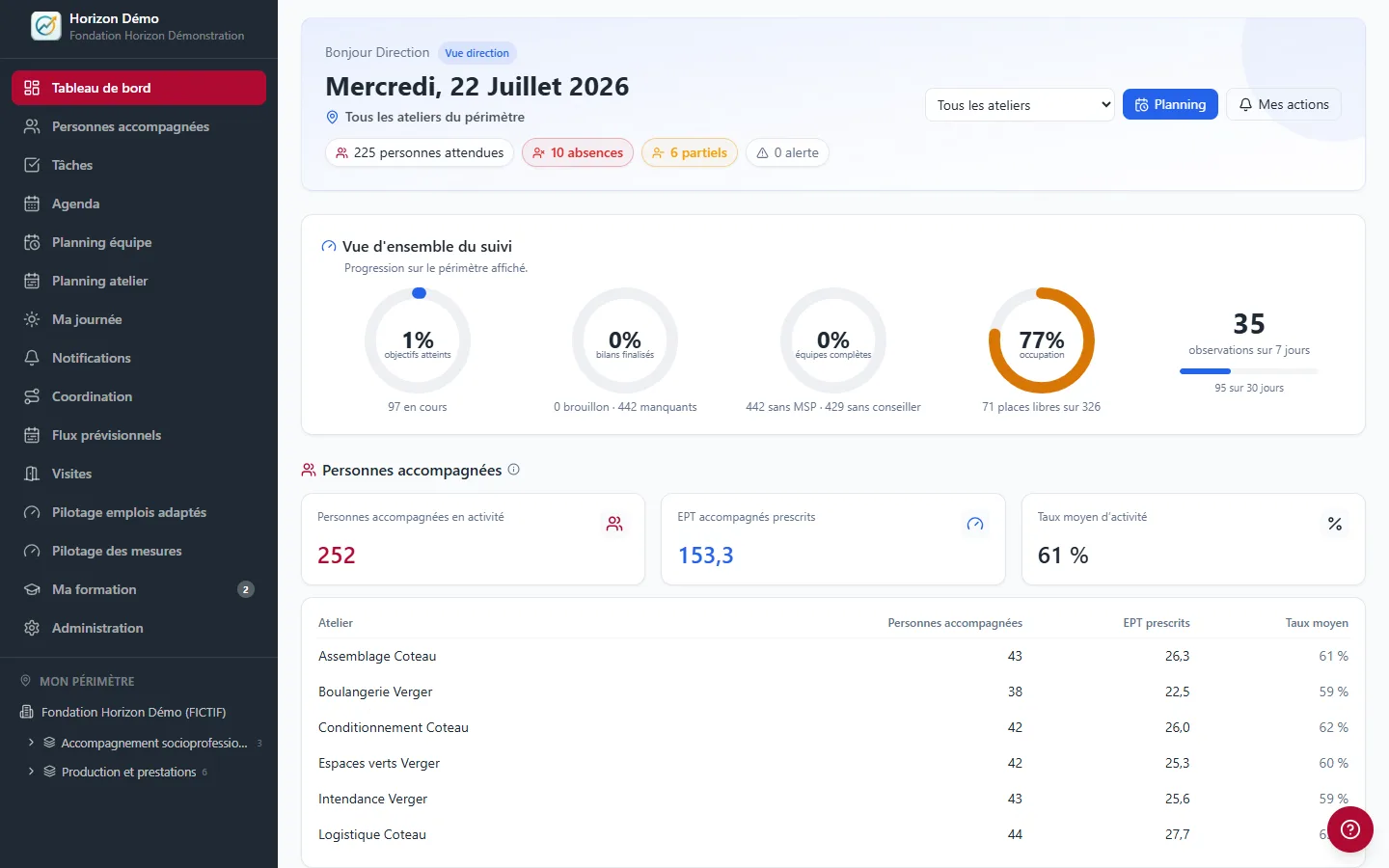The image size is (1389, 868).
Task: Navigate to Planning équipe
Action: [x=139, y=242]
